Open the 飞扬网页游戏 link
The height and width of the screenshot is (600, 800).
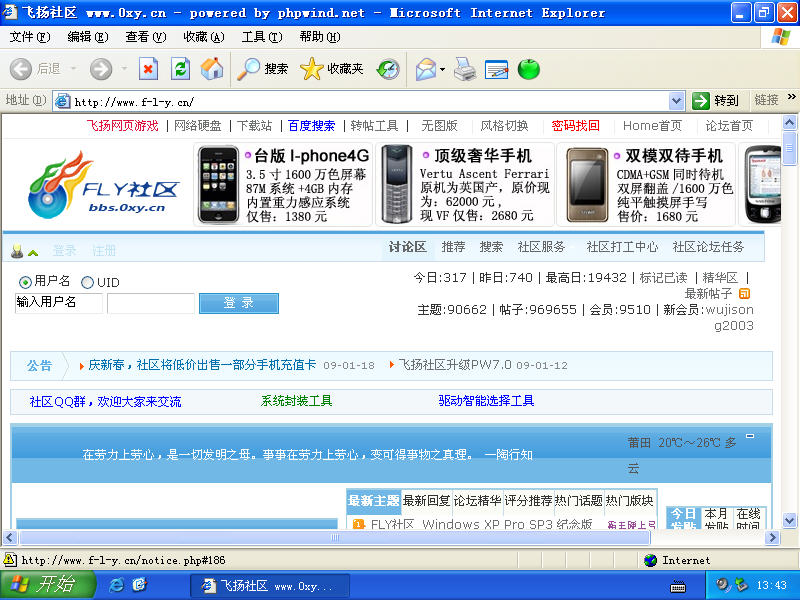pos(122,126)
